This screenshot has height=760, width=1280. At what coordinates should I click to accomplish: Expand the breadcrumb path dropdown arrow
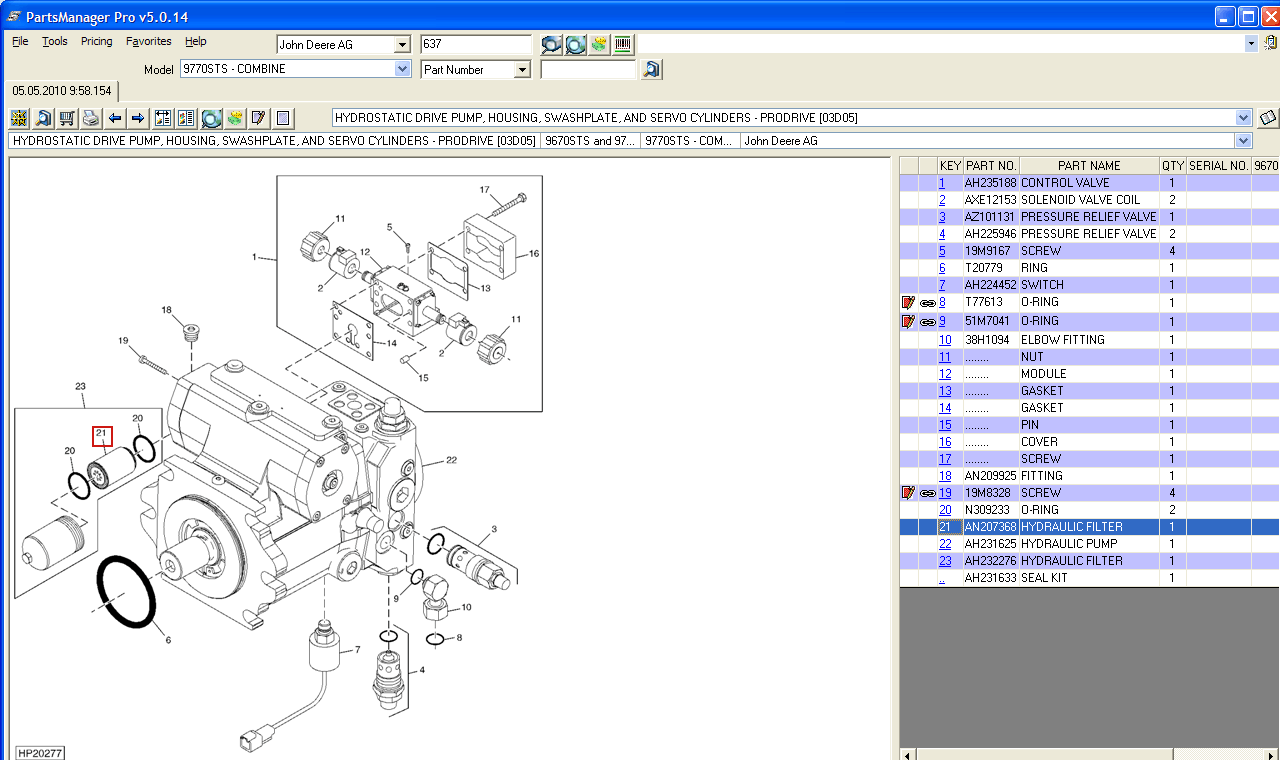click(1244, 141)
